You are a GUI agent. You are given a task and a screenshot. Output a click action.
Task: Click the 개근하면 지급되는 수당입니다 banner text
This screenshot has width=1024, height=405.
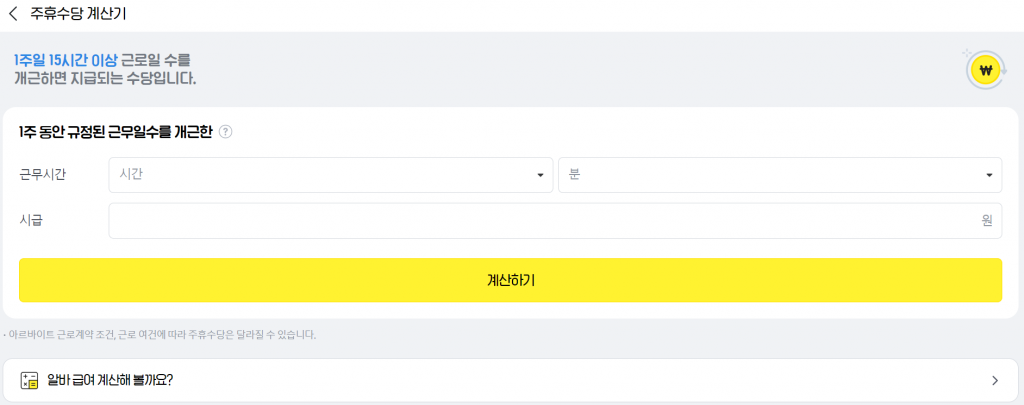pos(105,78)
